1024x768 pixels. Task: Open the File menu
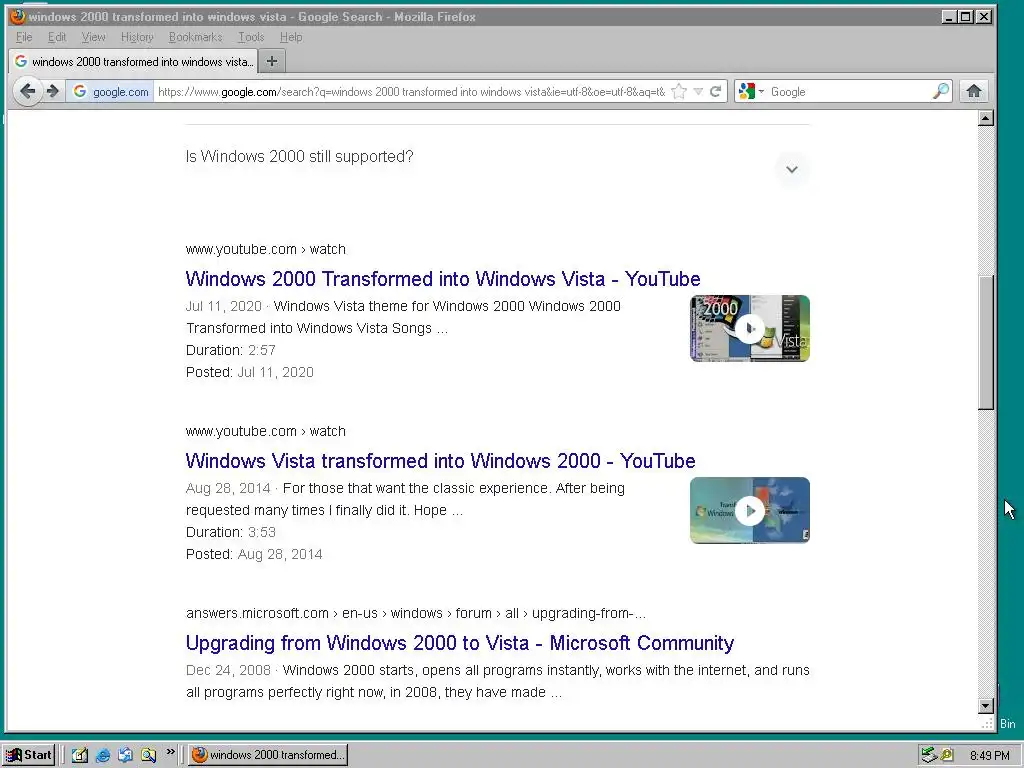(24, 37)
